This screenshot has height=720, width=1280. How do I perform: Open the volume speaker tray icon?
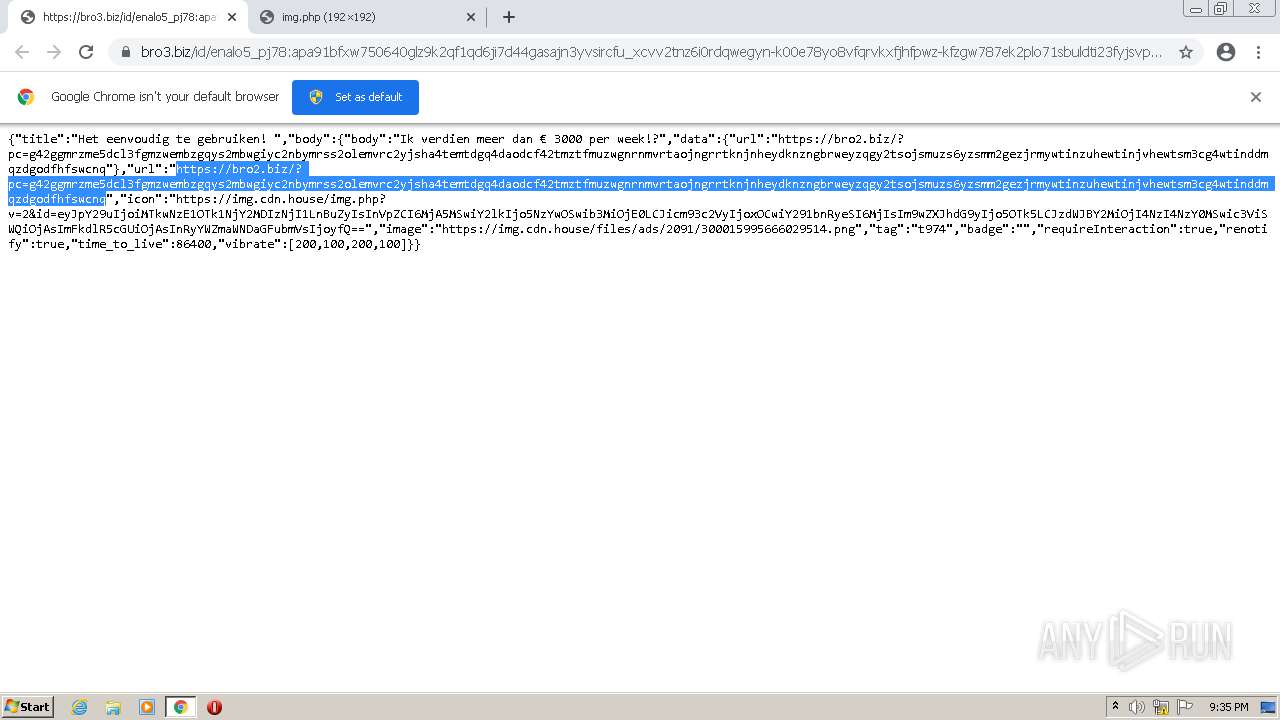click(1137, 707)
